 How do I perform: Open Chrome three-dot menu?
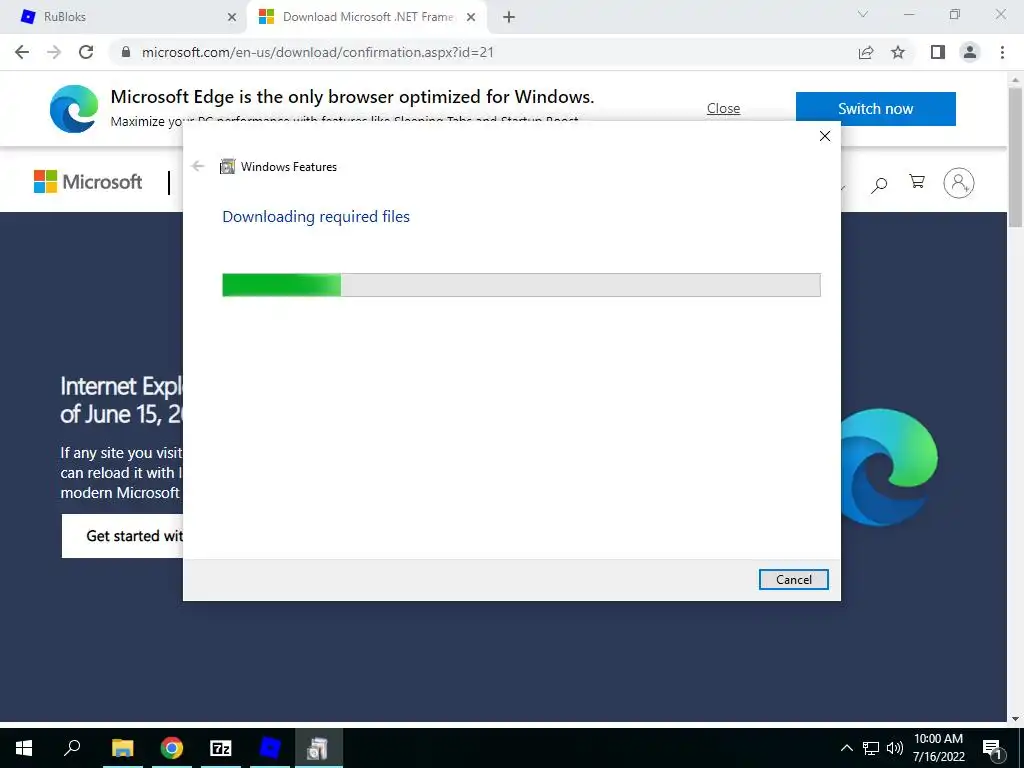coord(1002,52)
